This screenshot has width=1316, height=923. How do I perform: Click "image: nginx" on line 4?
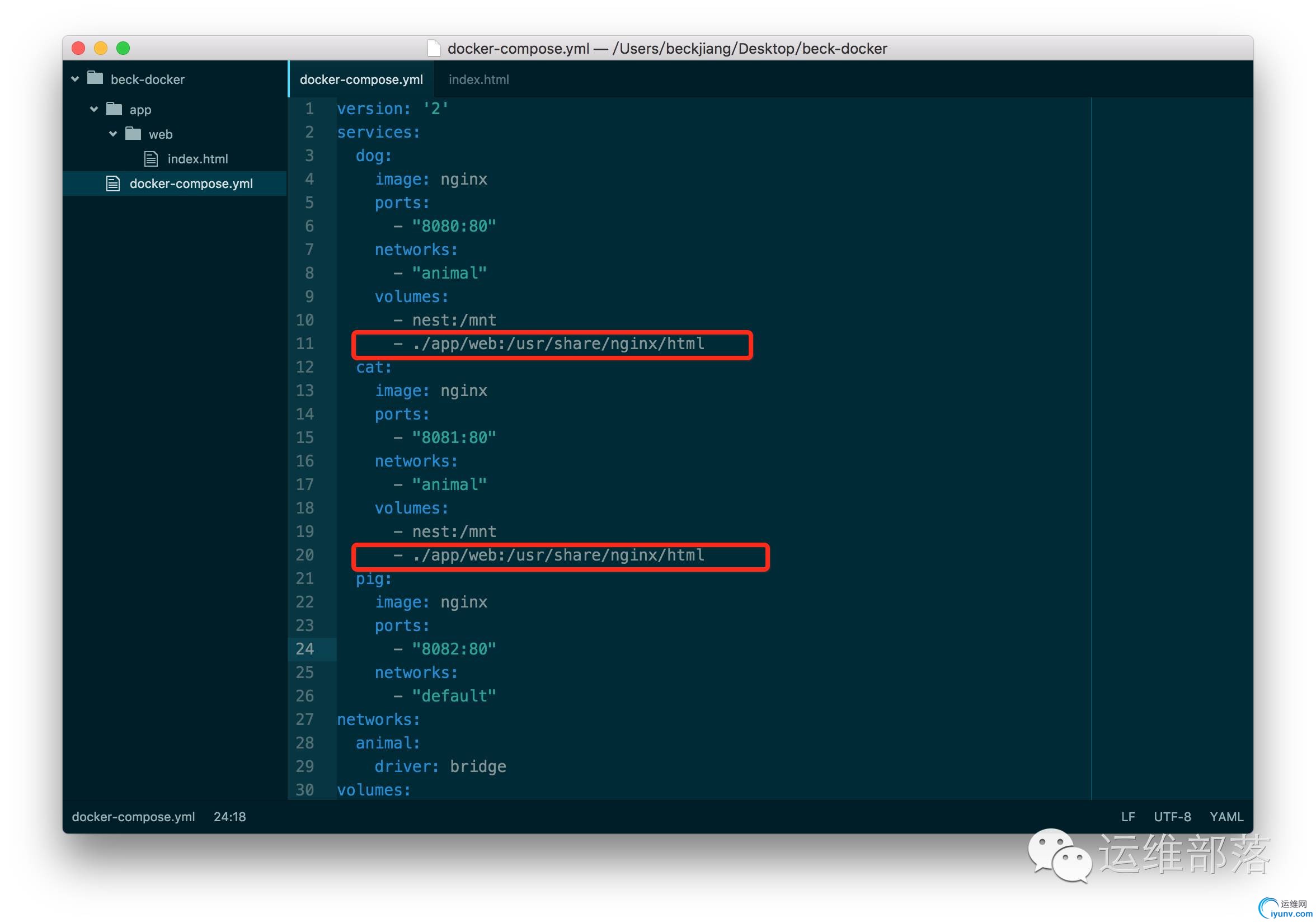(x=431, y=179)
